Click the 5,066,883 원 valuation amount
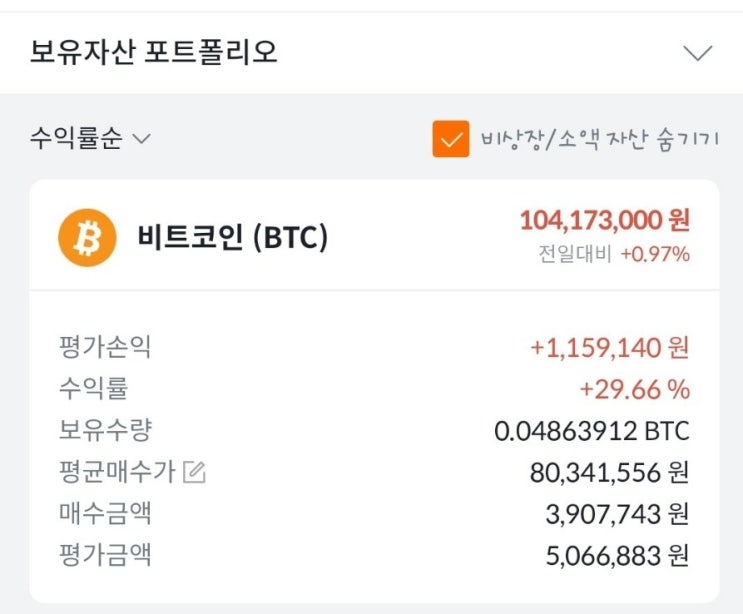 615,555
